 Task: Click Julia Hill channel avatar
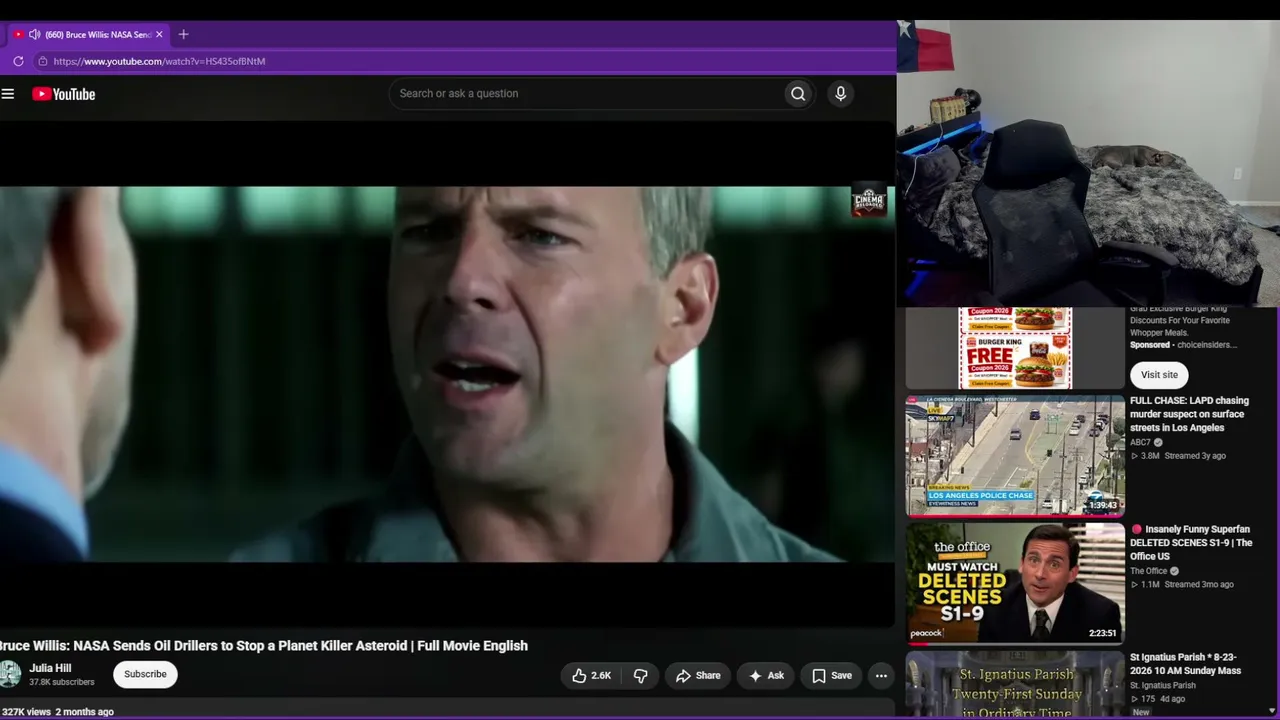click(9, 674)
